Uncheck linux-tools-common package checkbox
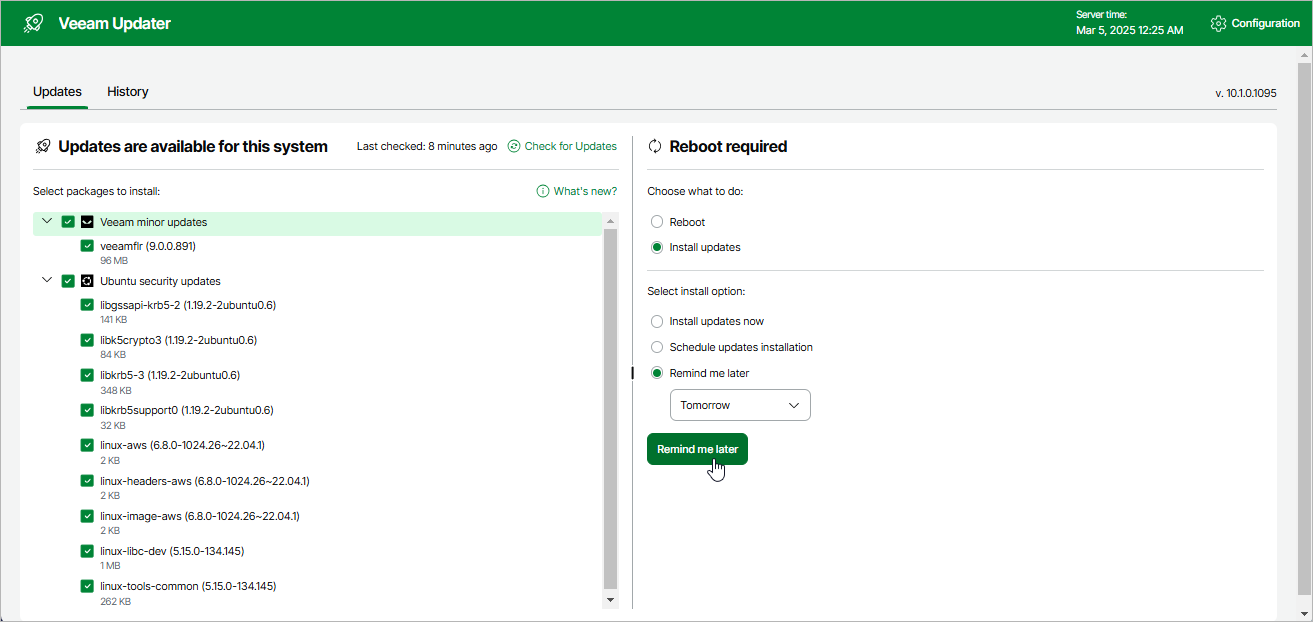 87,586
